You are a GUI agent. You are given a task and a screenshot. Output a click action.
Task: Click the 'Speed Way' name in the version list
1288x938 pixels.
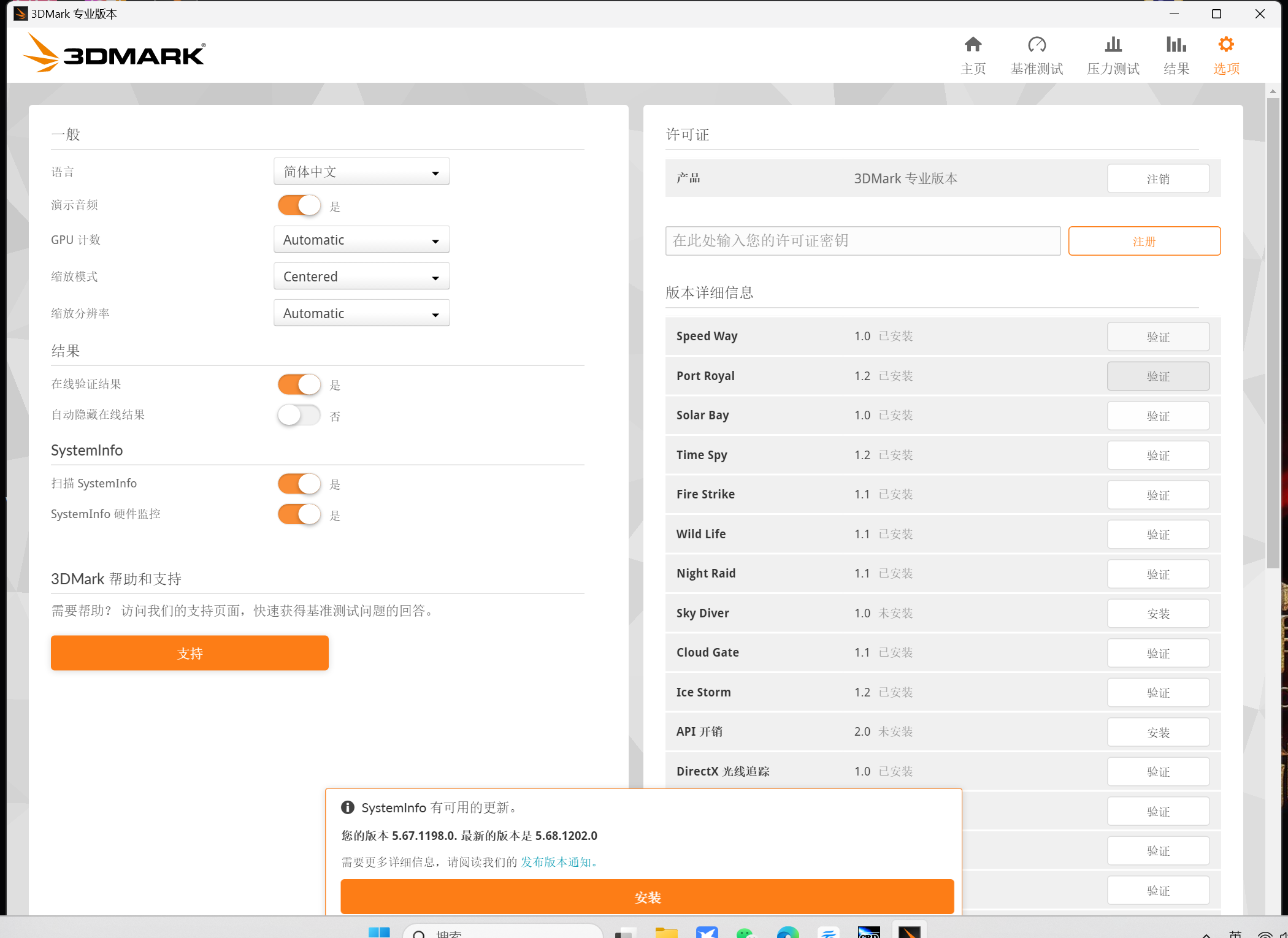tap(707, 336)
